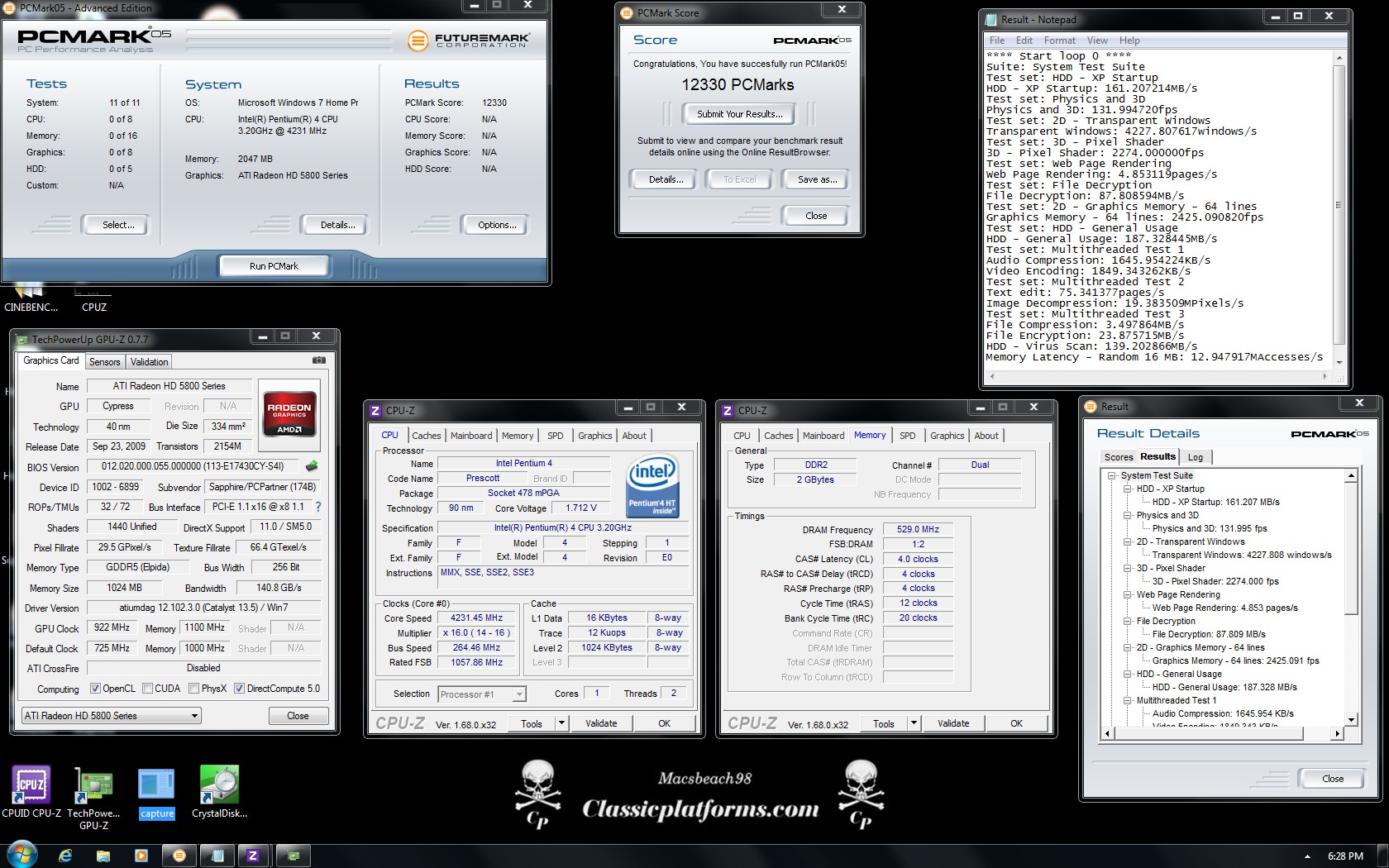Screen dimensions: 1389x868
Task: Toggle the CUDA checkbox in GPU-Z
Action: (x=147, y=688)
